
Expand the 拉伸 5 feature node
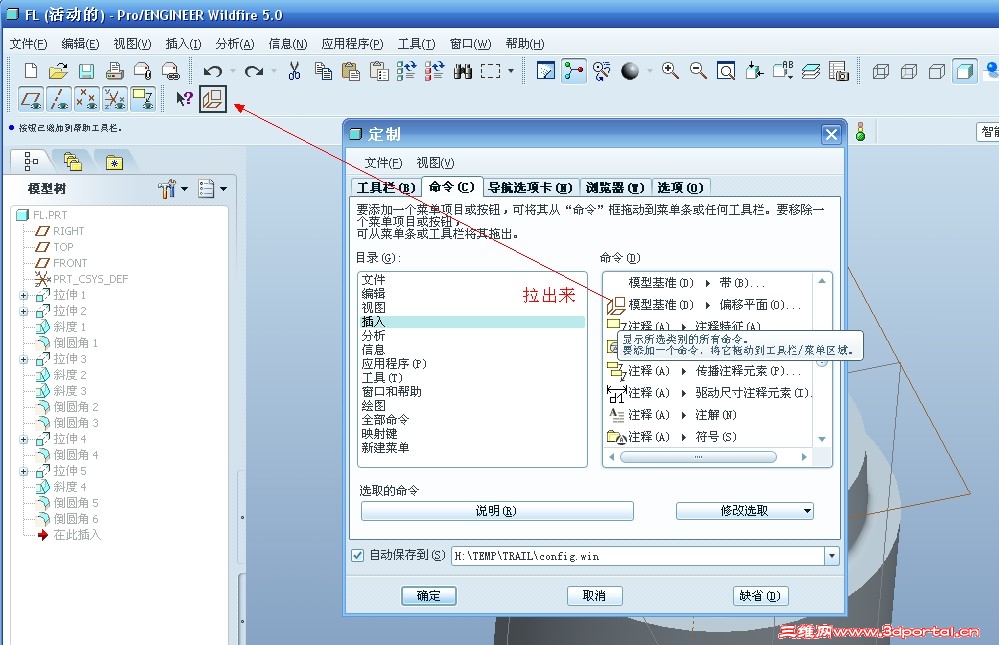(24, 471)
